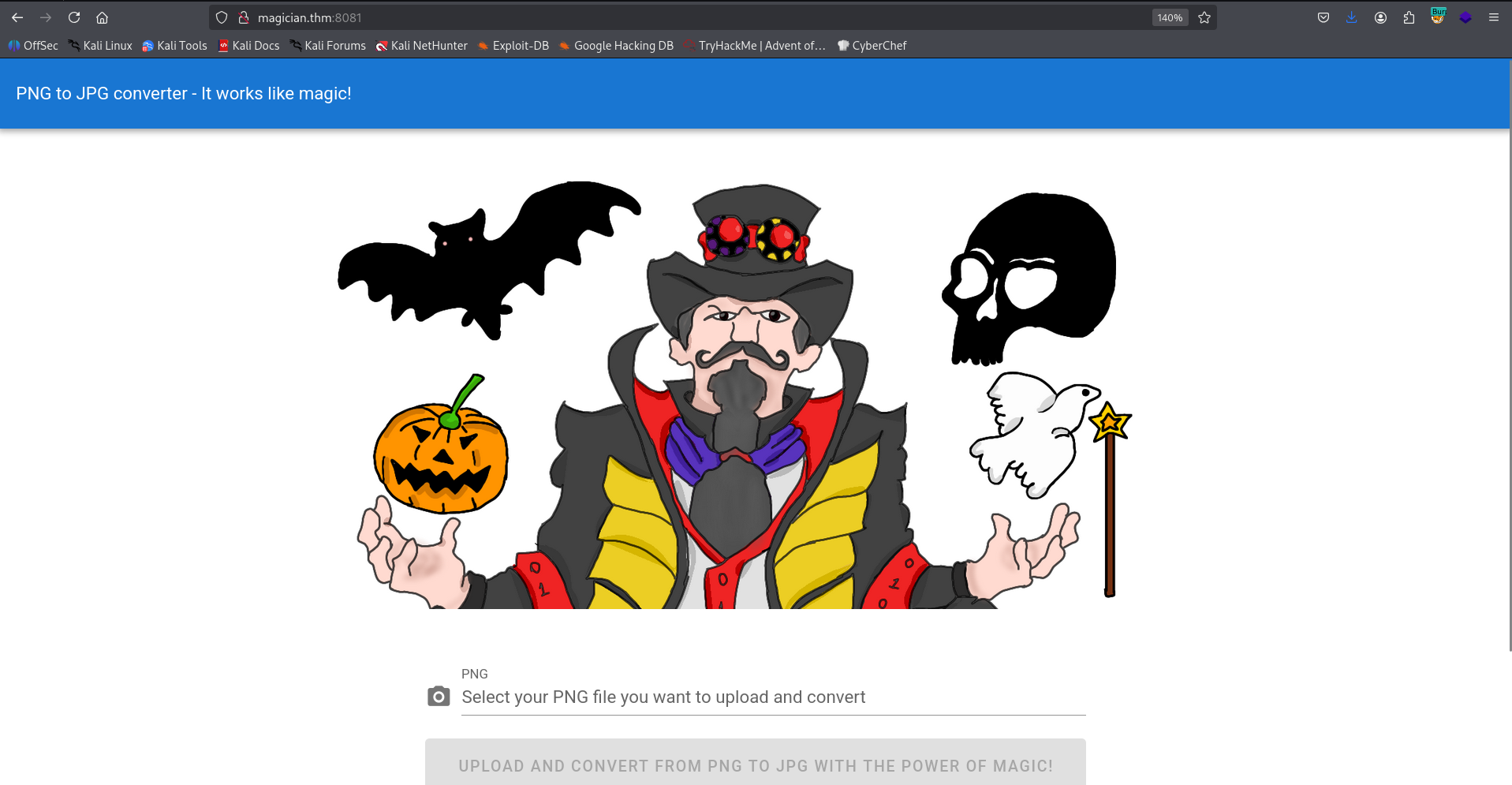Click the shield tracking protection icon
This screenshot has width=1512, height=785.
point(222,17)
